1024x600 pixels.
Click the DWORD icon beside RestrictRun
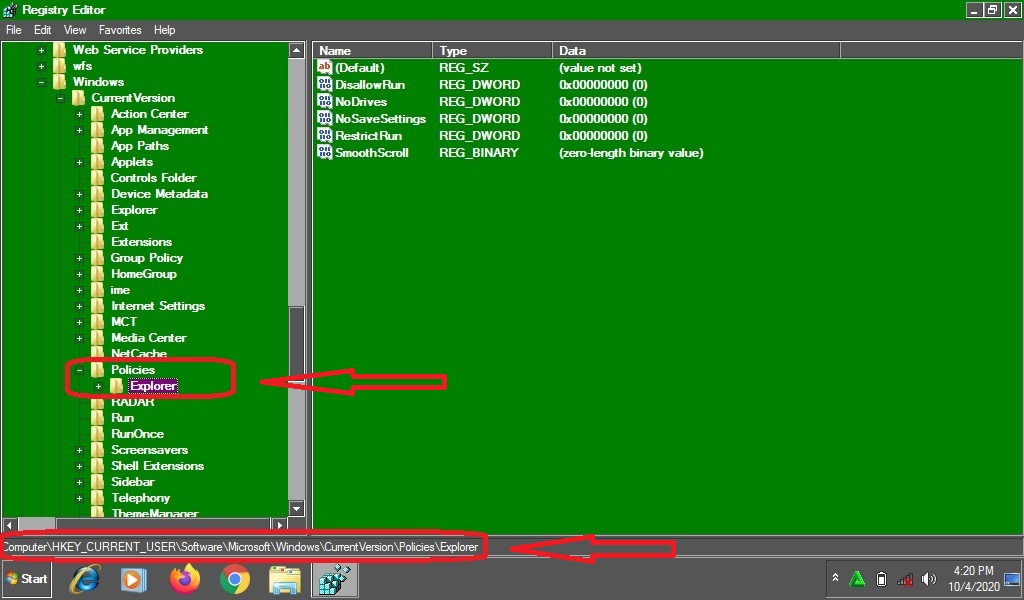tap(324, 135)
